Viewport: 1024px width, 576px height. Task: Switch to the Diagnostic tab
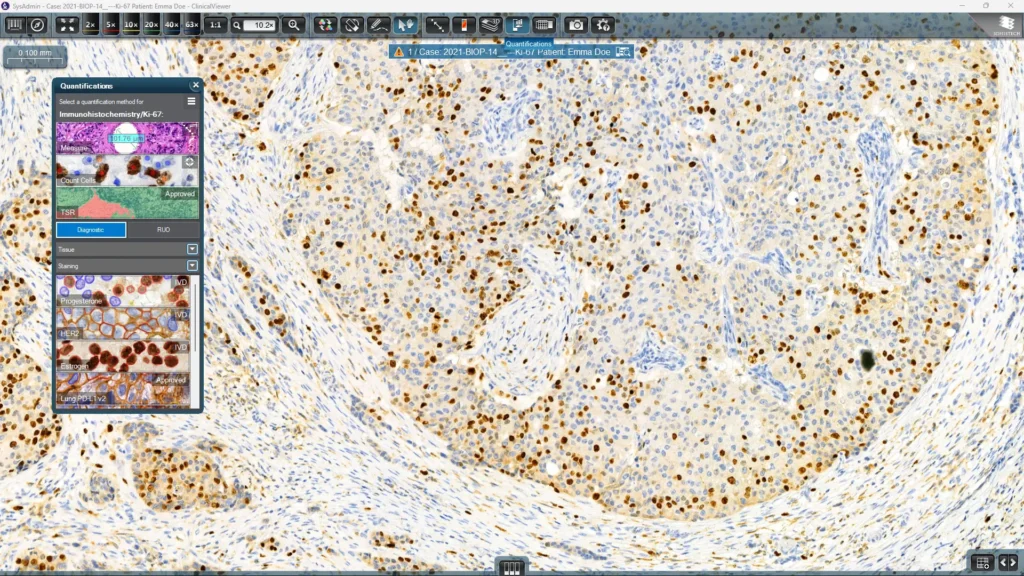[x=91, y=230]
